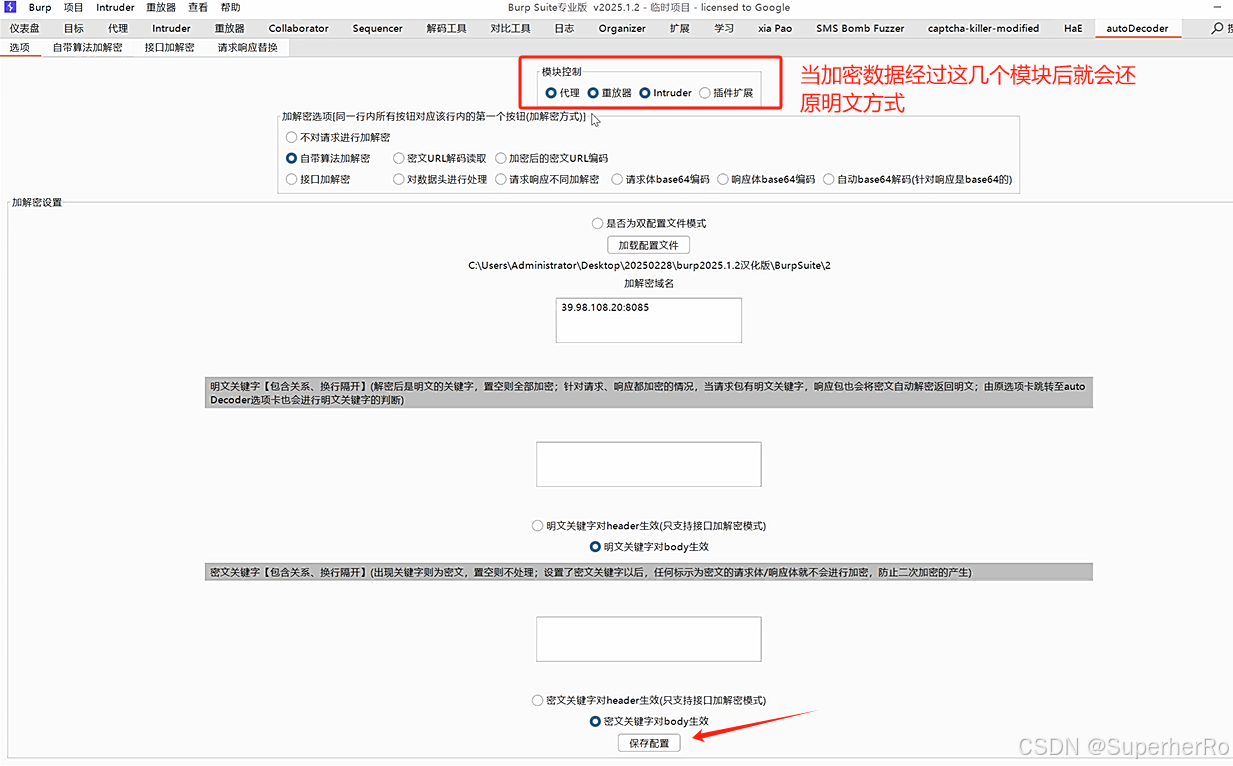The width and height of the screenshot is (1233, 766).
Task: Open the 日志 tab
Action: click(564, 28)
